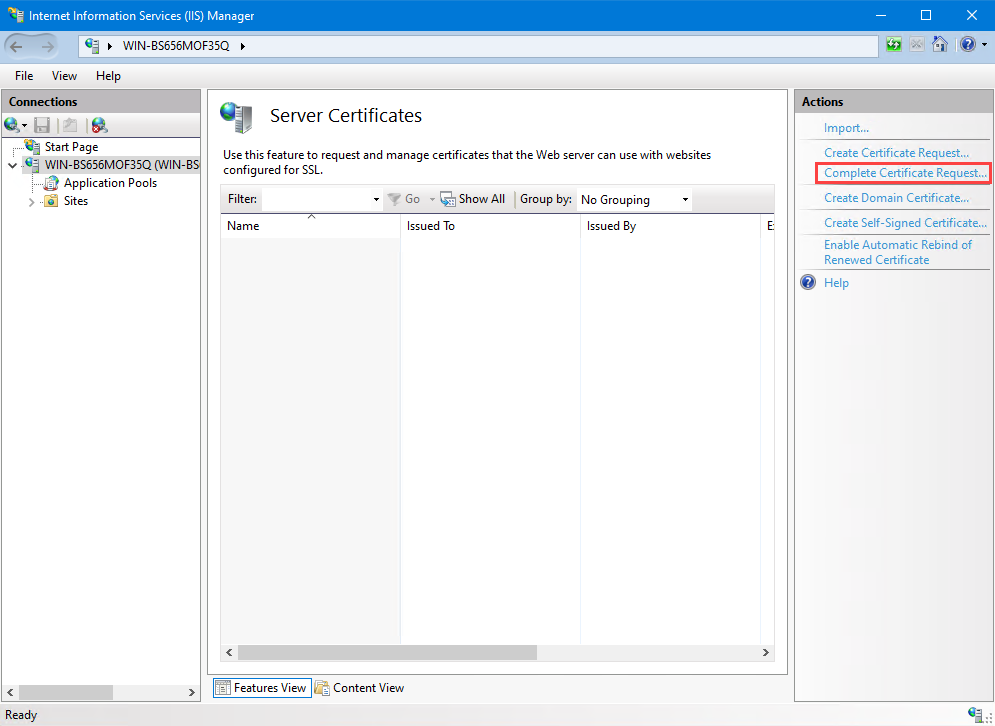Sort by the Issued By column header
The height and width of the screenshot is (726, 995).
pos(670,226)
